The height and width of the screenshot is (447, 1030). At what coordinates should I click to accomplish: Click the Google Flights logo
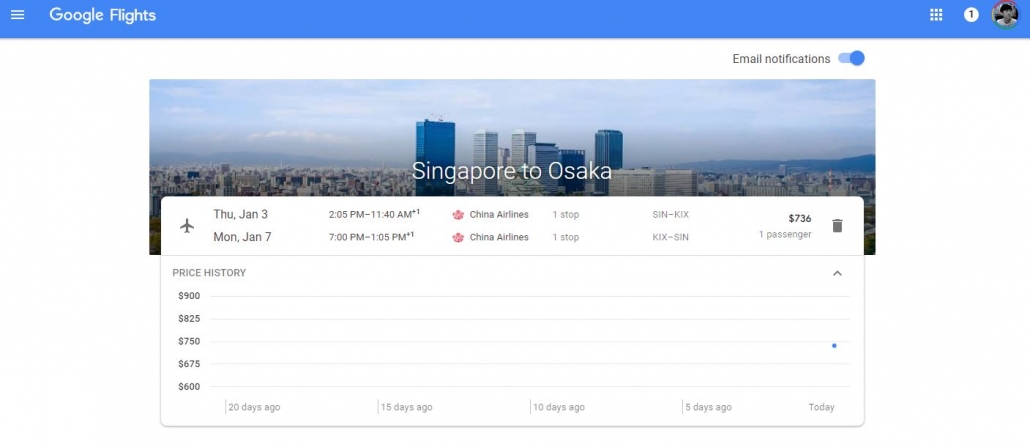point(102,15)
